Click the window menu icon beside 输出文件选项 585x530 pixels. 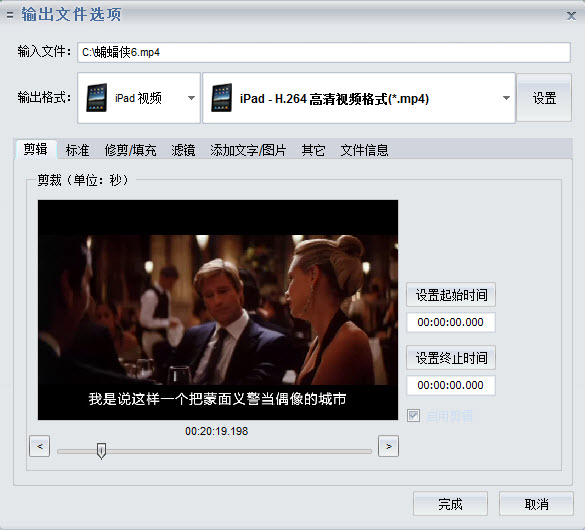click(10, 15)
